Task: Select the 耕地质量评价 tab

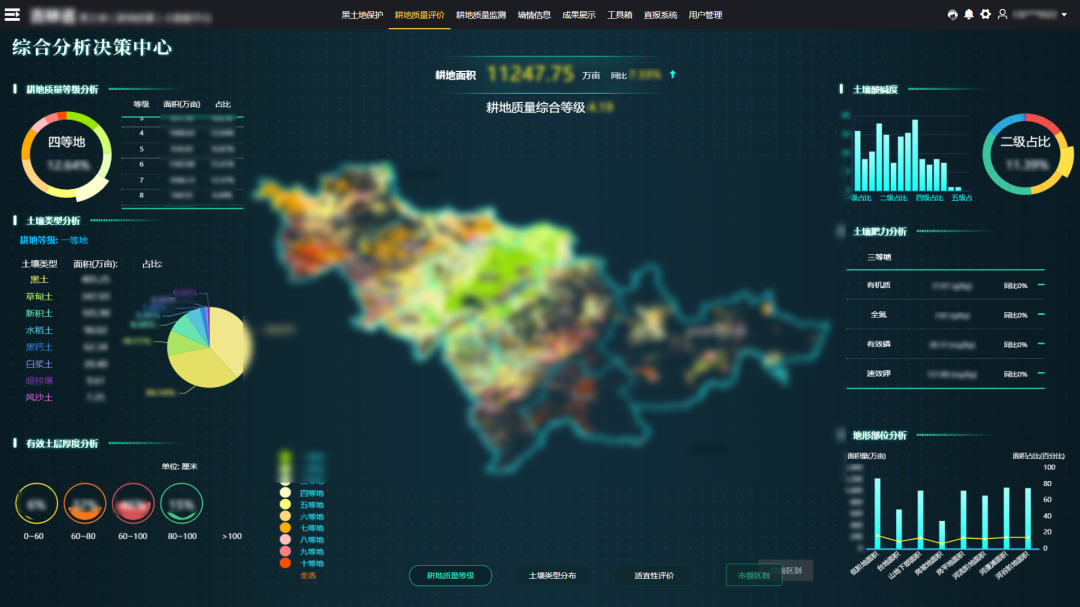Action: (x=419, y=15)
